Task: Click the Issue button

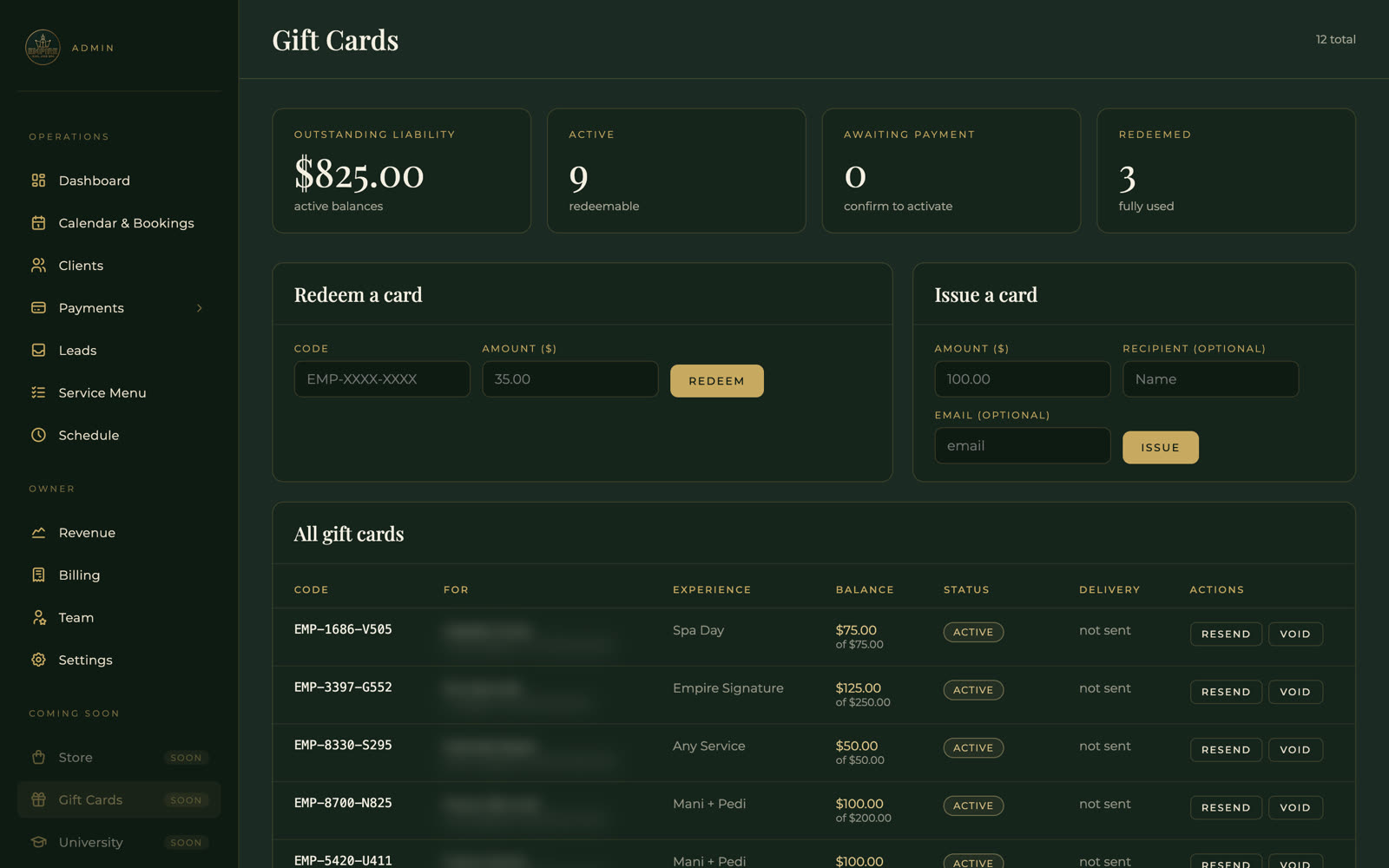Action: tap(1161, 448)
